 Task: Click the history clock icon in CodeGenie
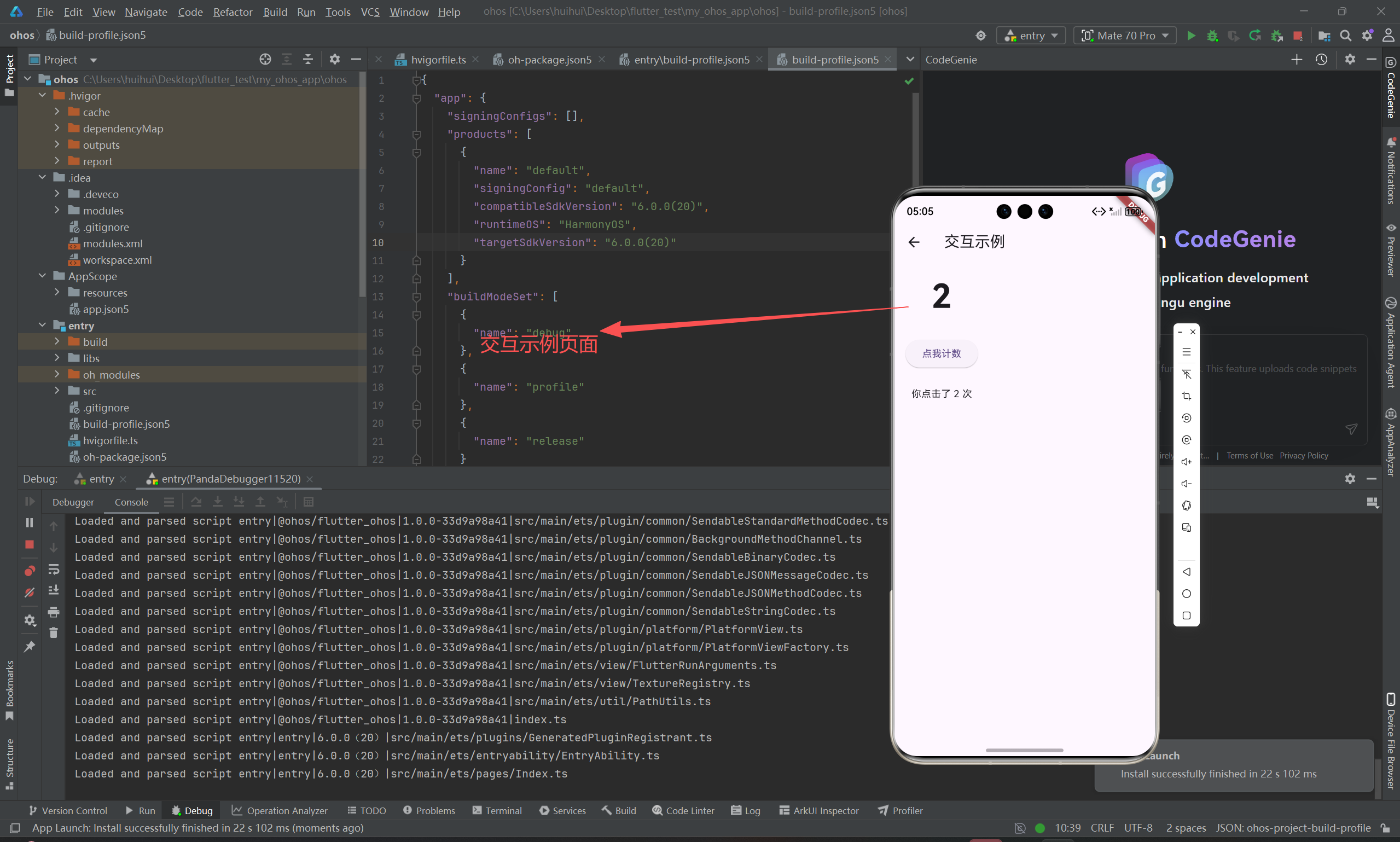1321,60
